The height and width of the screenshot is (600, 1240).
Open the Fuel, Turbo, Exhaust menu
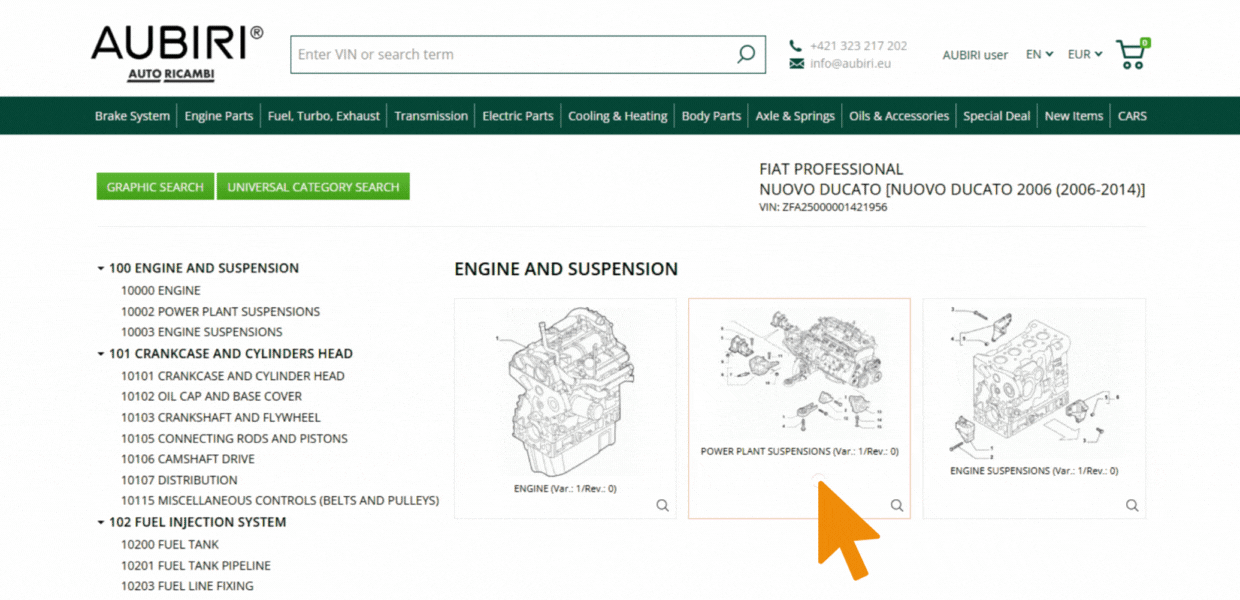(324, 116)
